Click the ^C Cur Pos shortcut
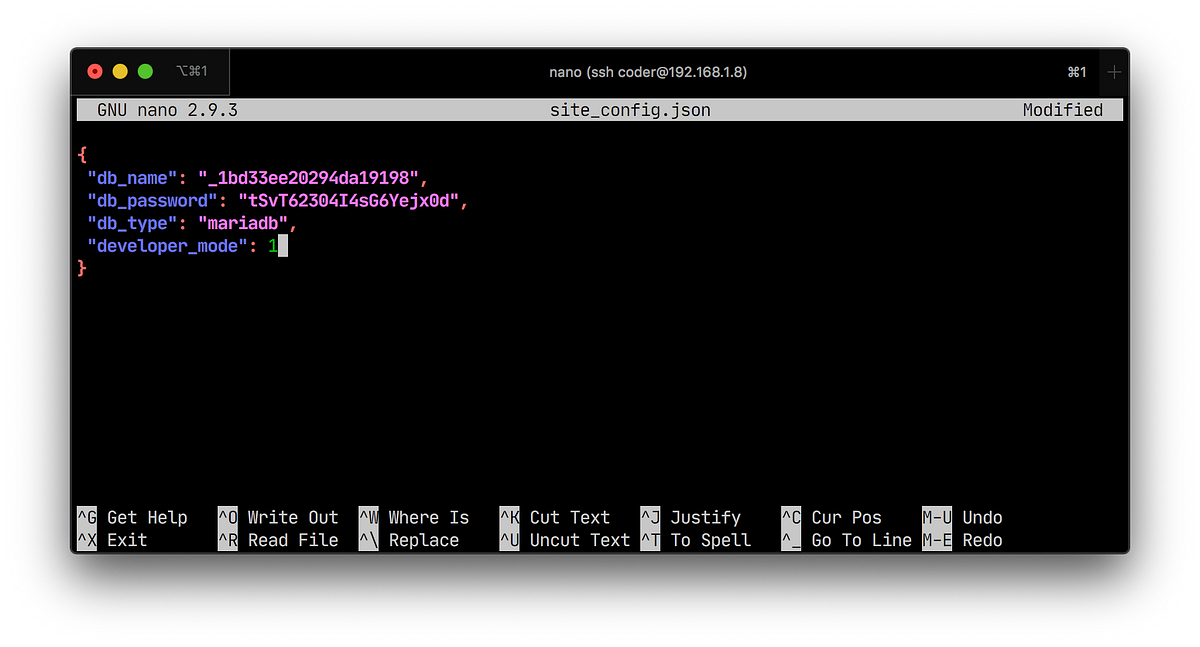 (832, 517)
